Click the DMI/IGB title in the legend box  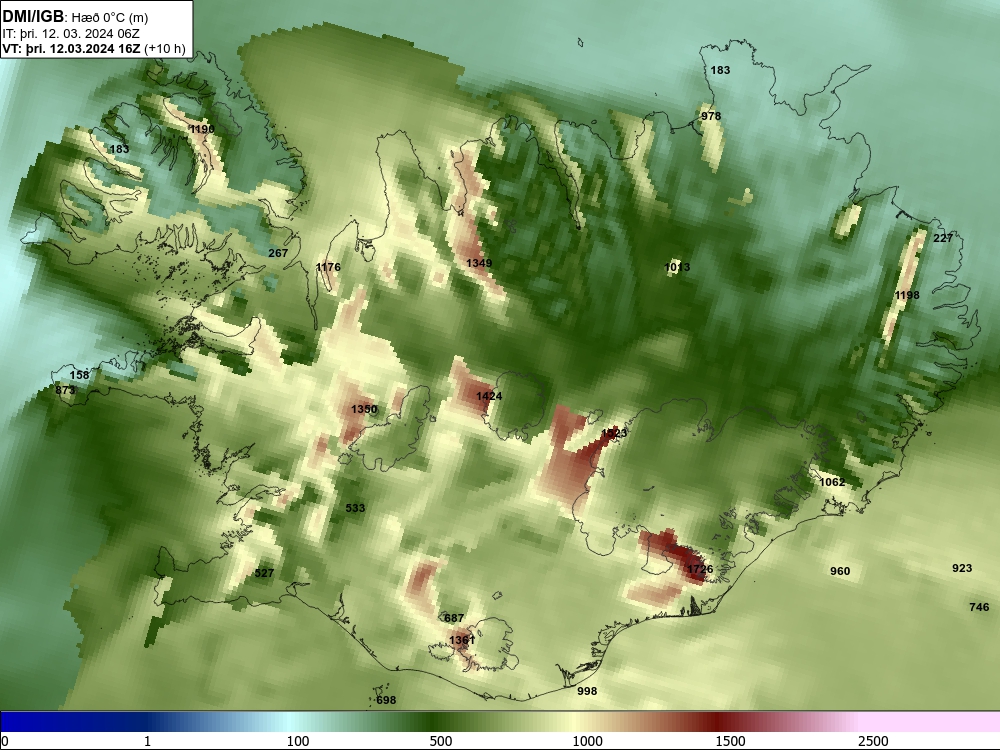[x=33, y=17]
